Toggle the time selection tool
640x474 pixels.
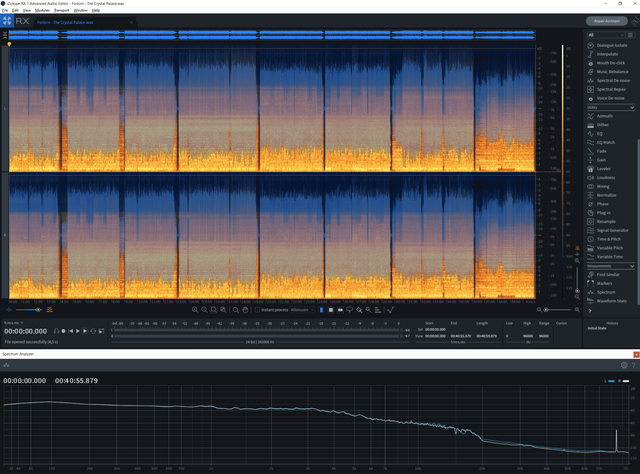coord(321,310)
